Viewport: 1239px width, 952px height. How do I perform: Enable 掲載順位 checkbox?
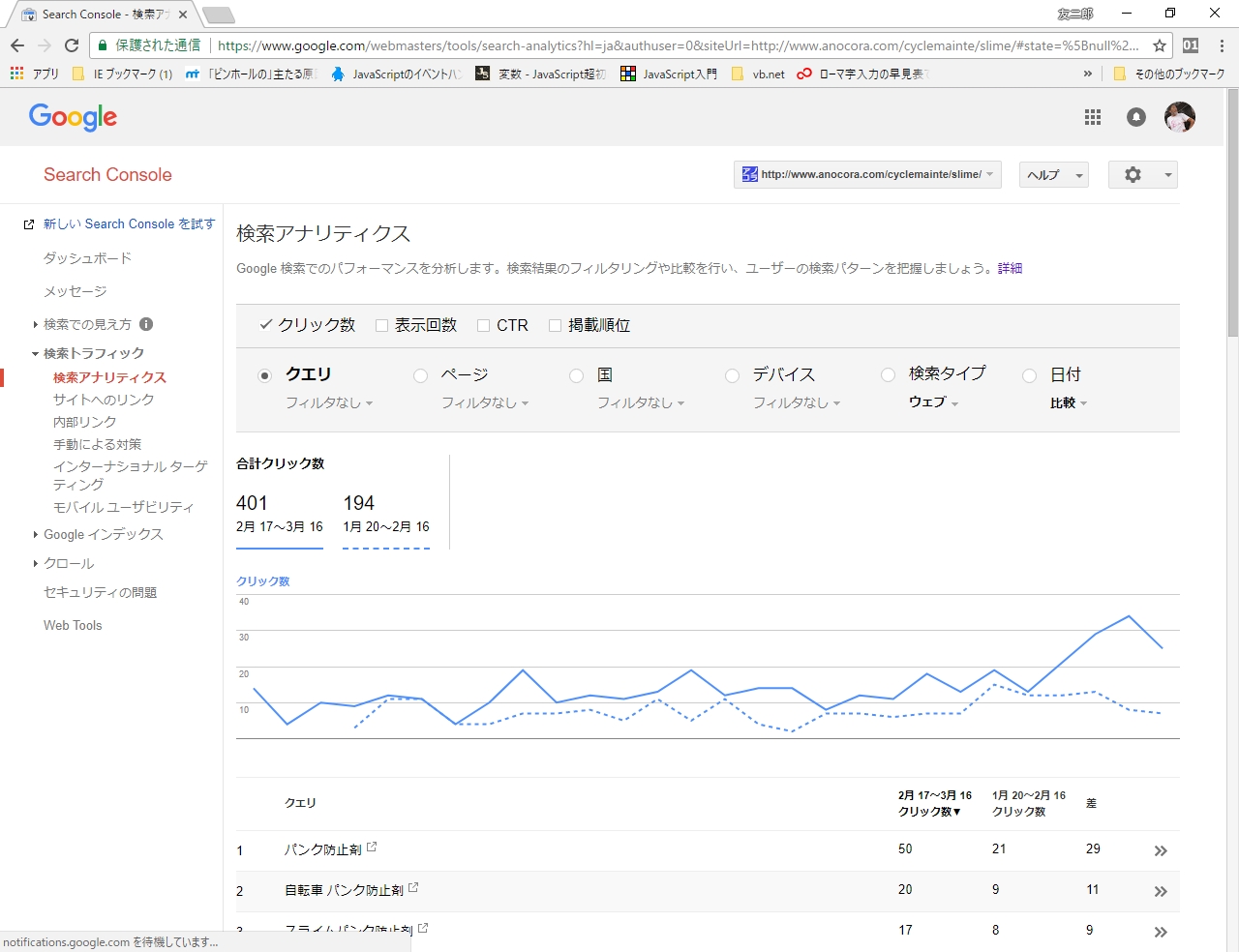pos(555,325)
